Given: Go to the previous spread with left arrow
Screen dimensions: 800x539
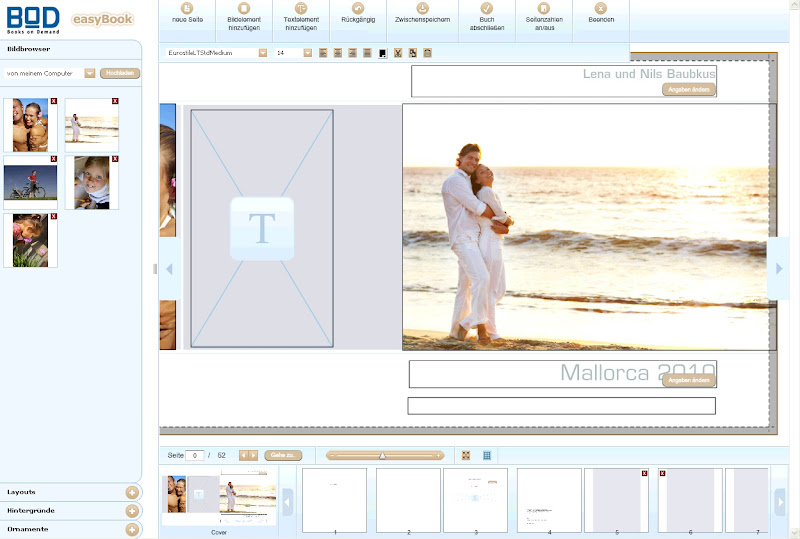Looking at the screenshot, I should (x=169, y=269).
